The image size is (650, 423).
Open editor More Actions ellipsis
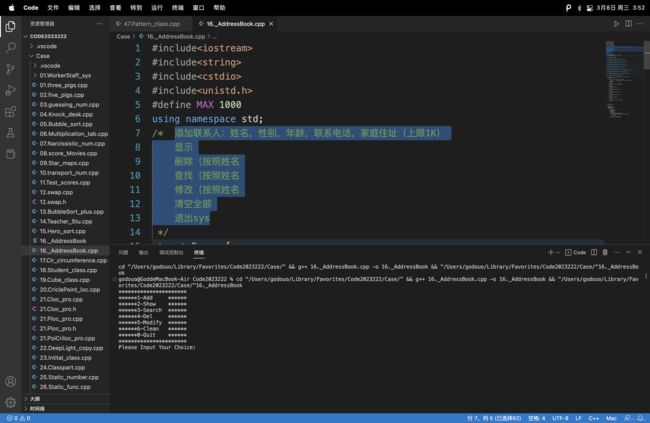[x=640, y=24]
